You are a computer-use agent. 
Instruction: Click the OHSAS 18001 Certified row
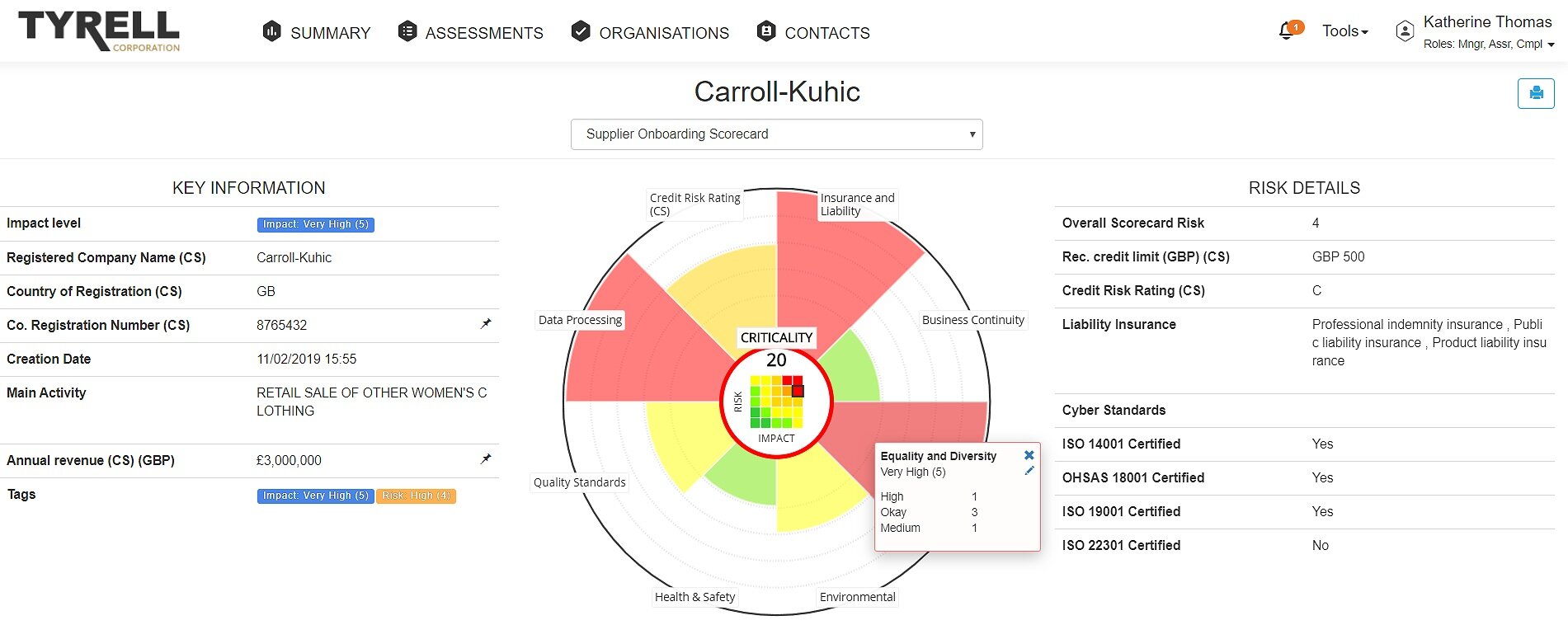tap(1304, 477)
